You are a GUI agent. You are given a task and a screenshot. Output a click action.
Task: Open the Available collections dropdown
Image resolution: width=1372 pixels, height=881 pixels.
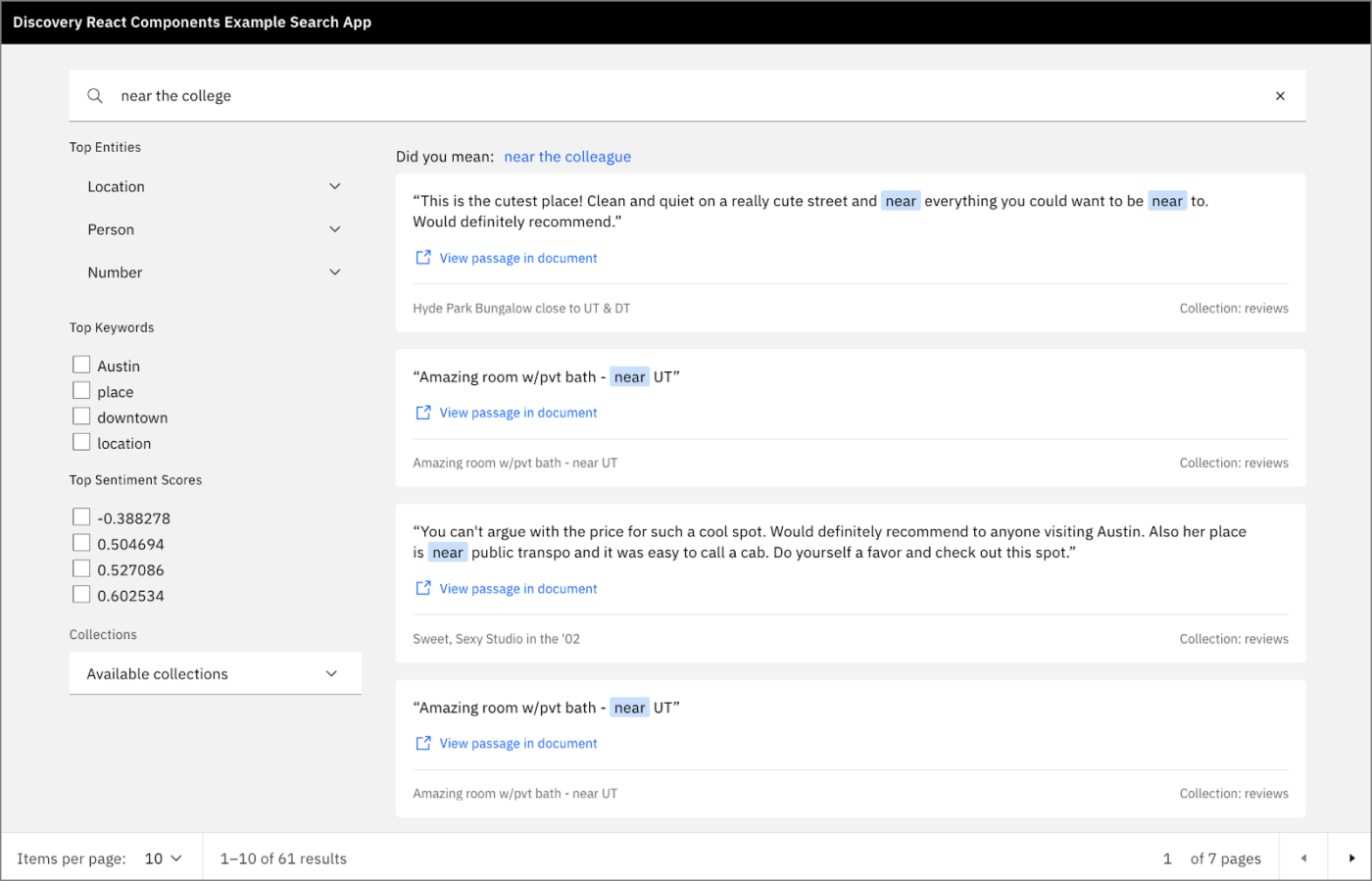pyautogui.click(x=215, y=673)
